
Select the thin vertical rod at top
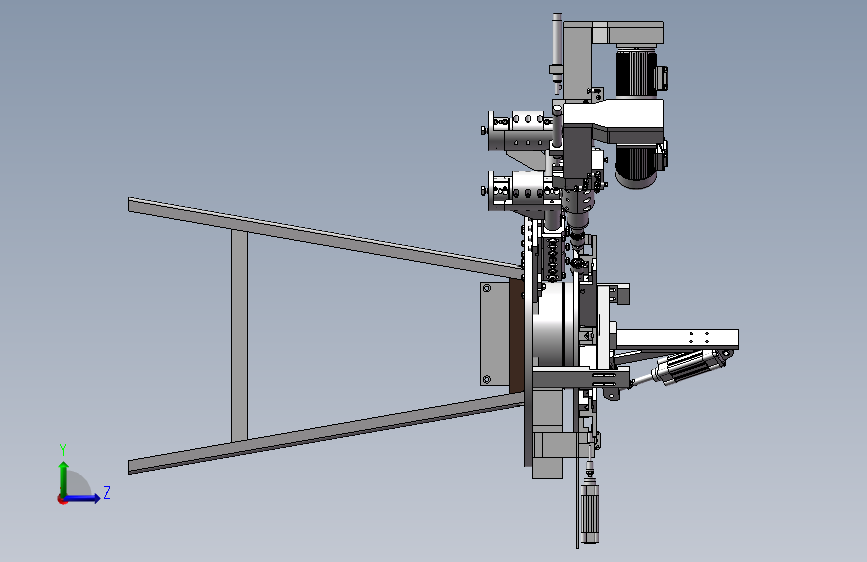pos(557,53)
